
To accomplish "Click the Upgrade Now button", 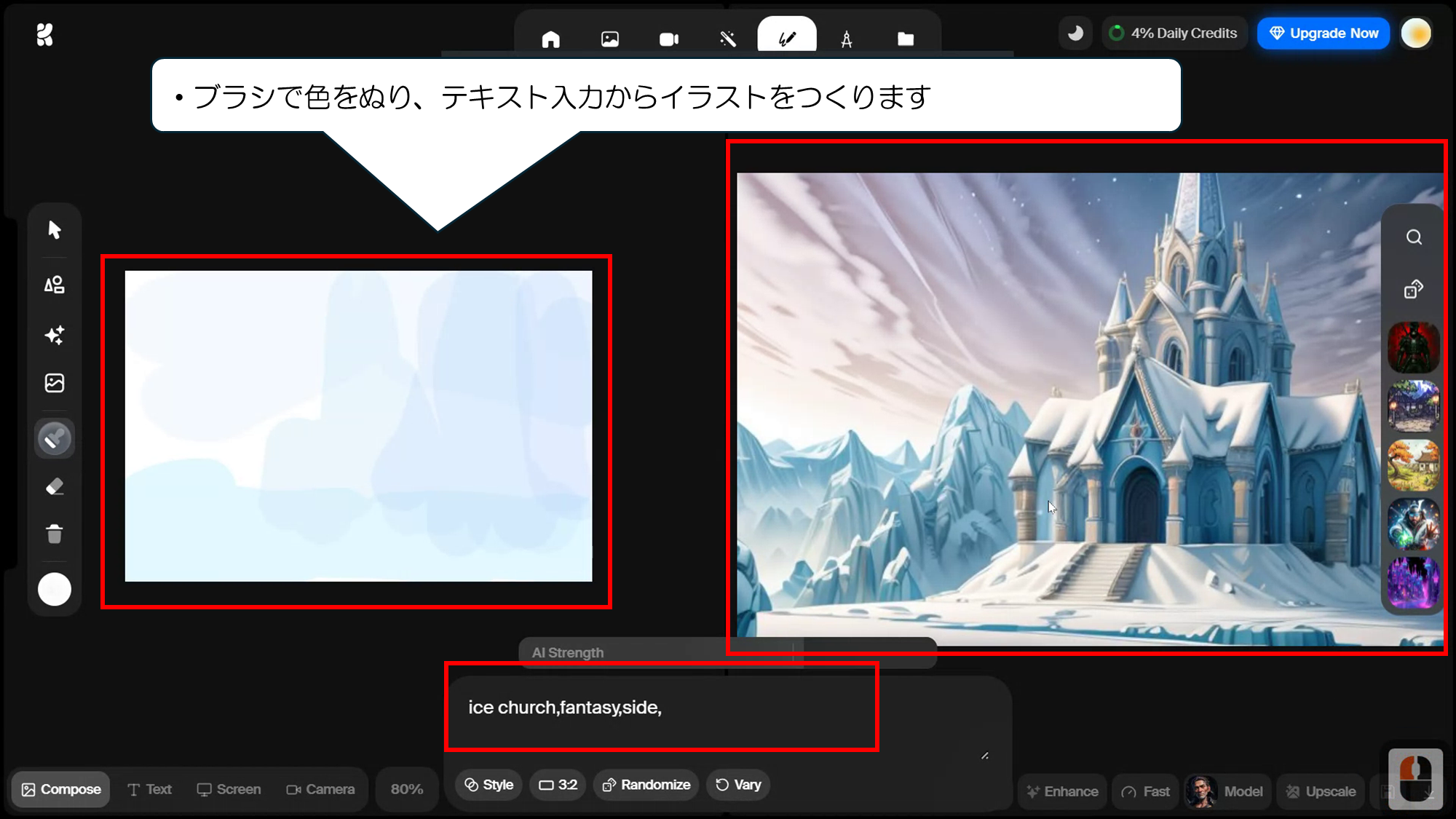I will tap(1323, 33).
